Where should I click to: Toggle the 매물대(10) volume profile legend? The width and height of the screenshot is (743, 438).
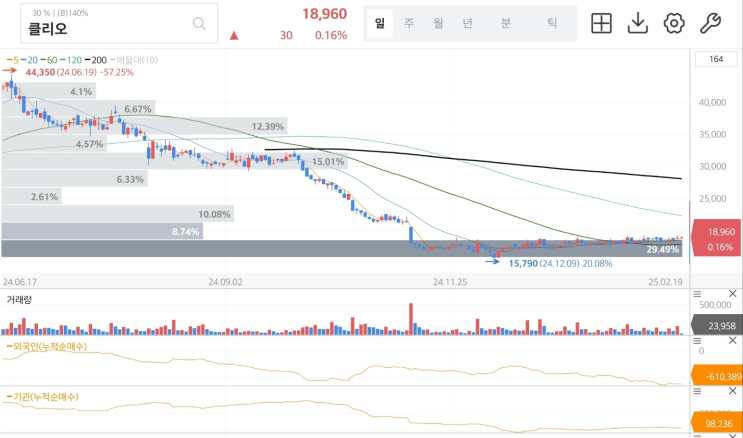click(x=134, y=60)
